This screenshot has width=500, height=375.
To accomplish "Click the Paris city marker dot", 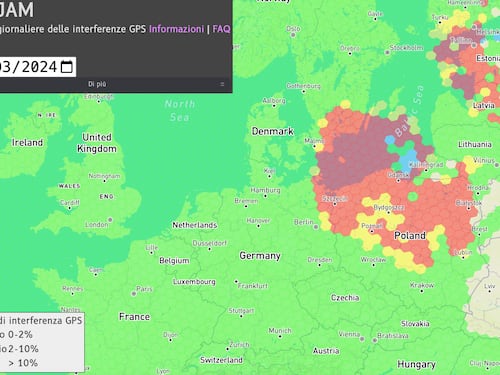I will coord(134,294).
